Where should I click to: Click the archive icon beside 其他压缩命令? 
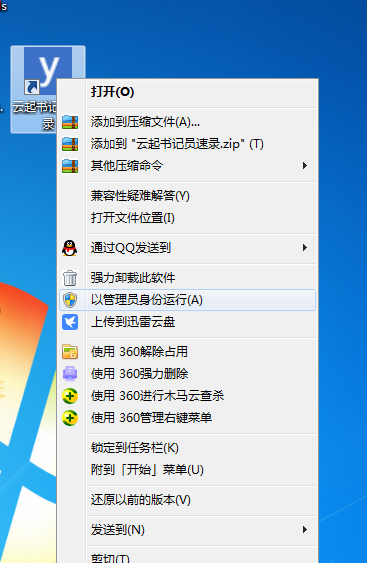point(70,166)
